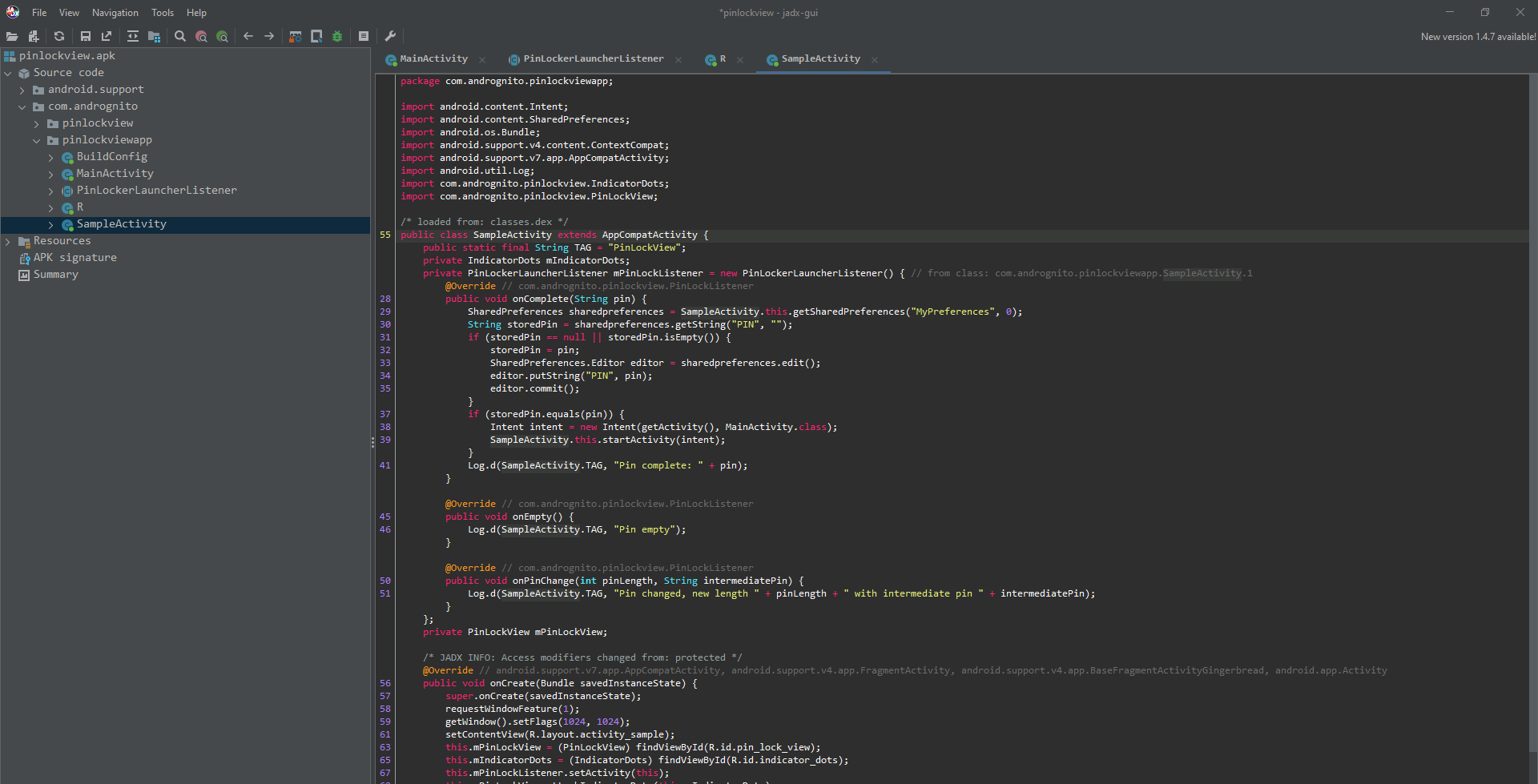Expand the pinlockview package node
1538x784 pixels.
pos(37,123)
